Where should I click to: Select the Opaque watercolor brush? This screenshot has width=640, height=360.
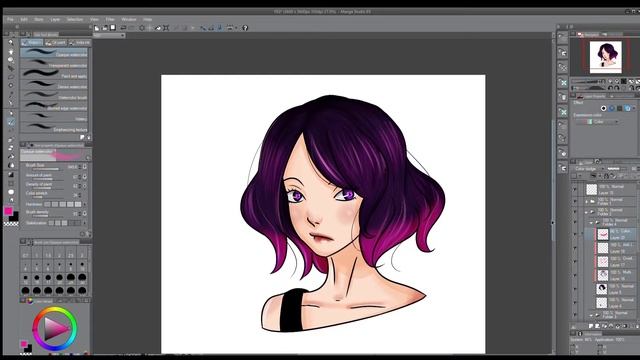[x=54, y=53]
